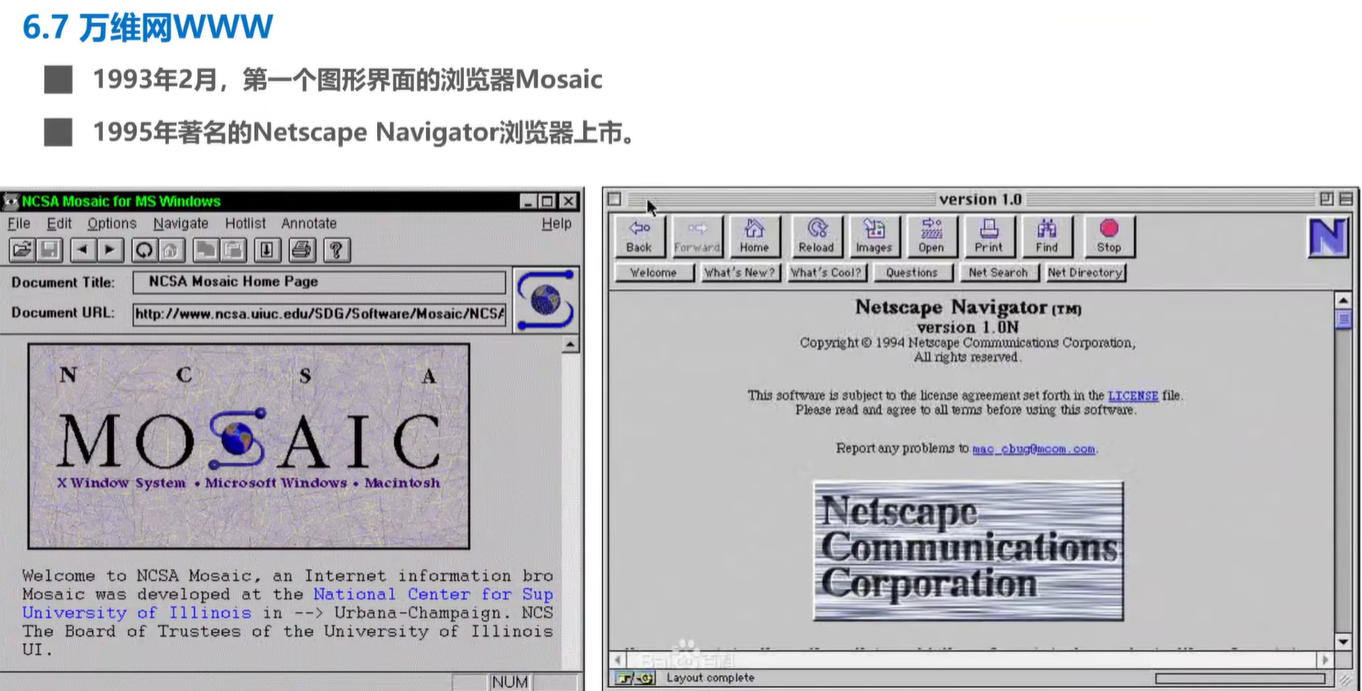
Task: Click Netscape's vertical scrollbar down arrow
Action: (1343, 641)
